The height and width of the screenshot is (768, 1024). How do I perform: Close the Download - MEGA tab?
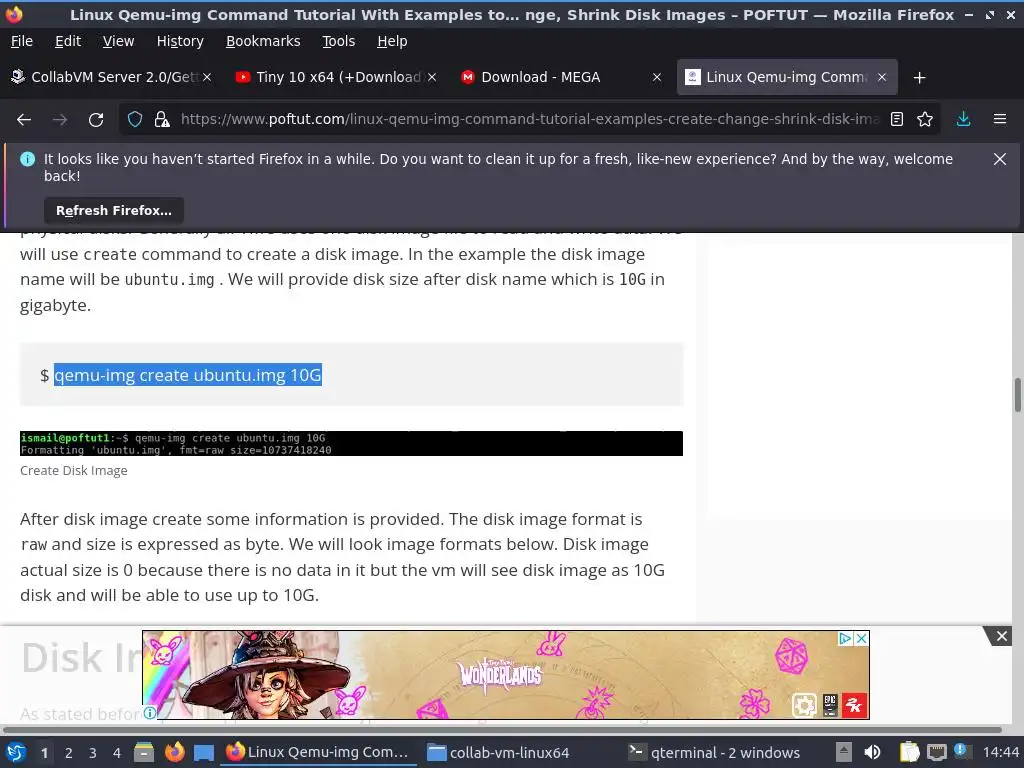657,77
